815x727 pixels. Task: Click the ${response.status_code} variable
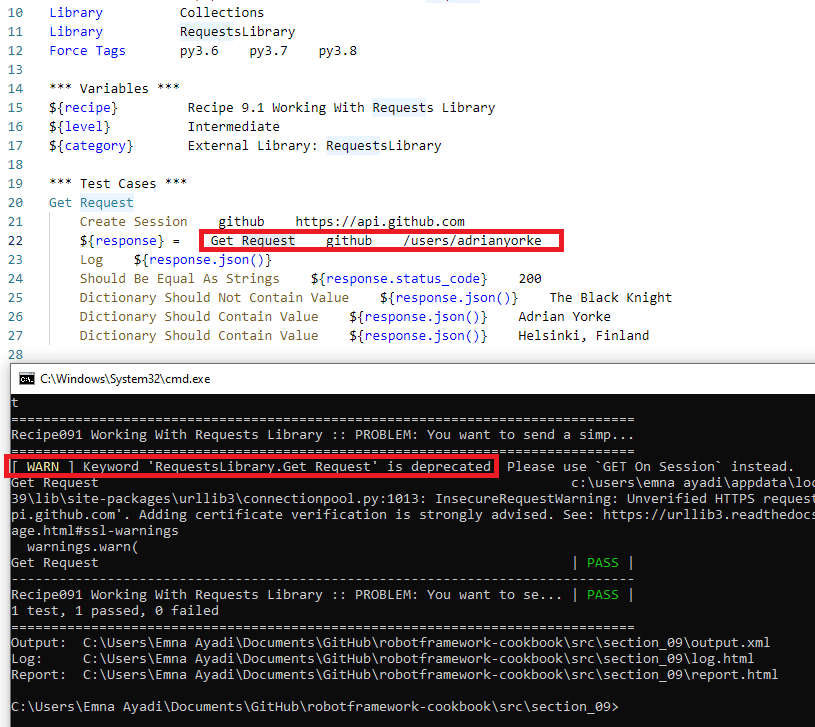click(399, 279)
